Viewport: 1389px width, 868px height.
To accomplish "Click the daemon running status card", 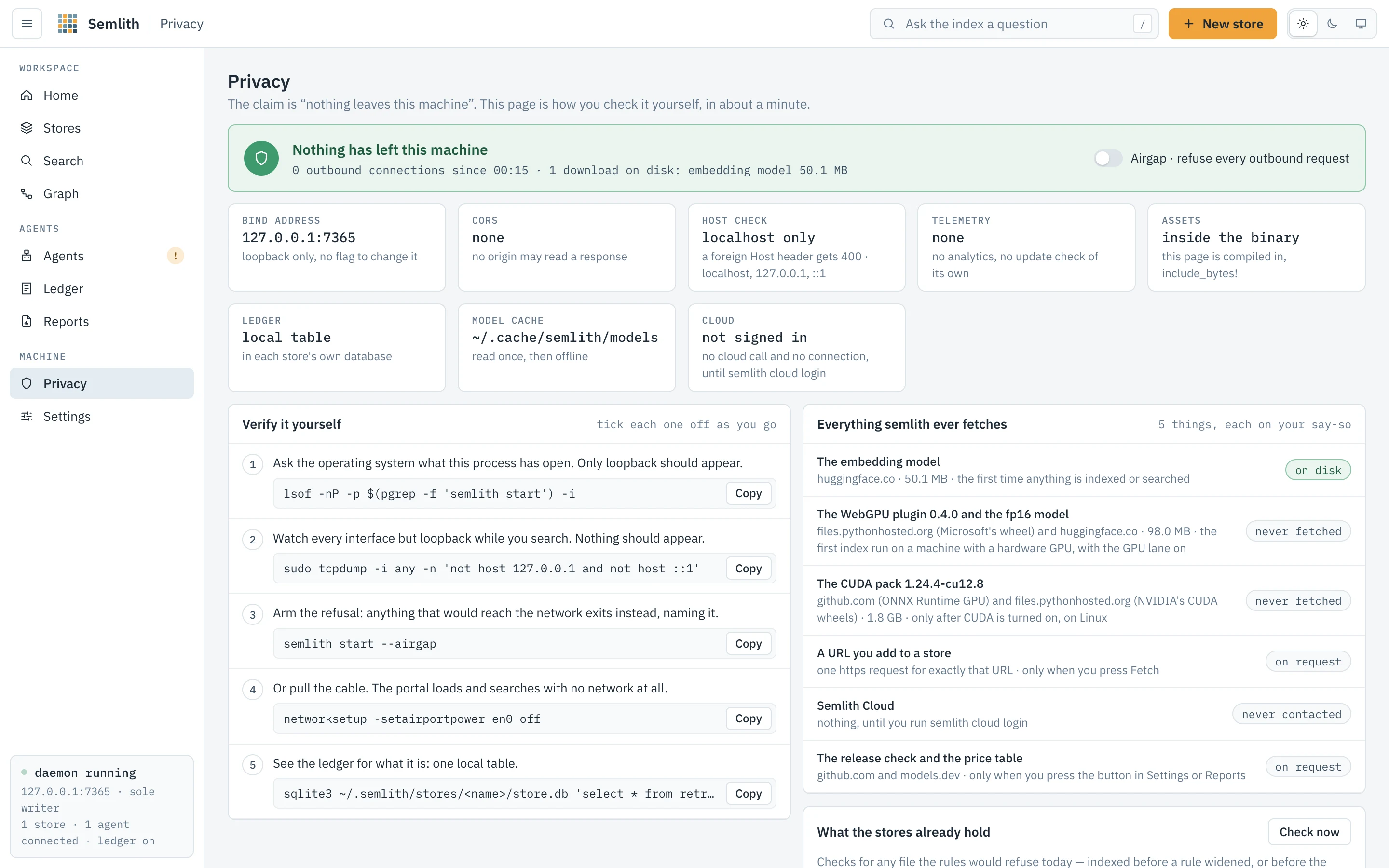I will 102,806.
